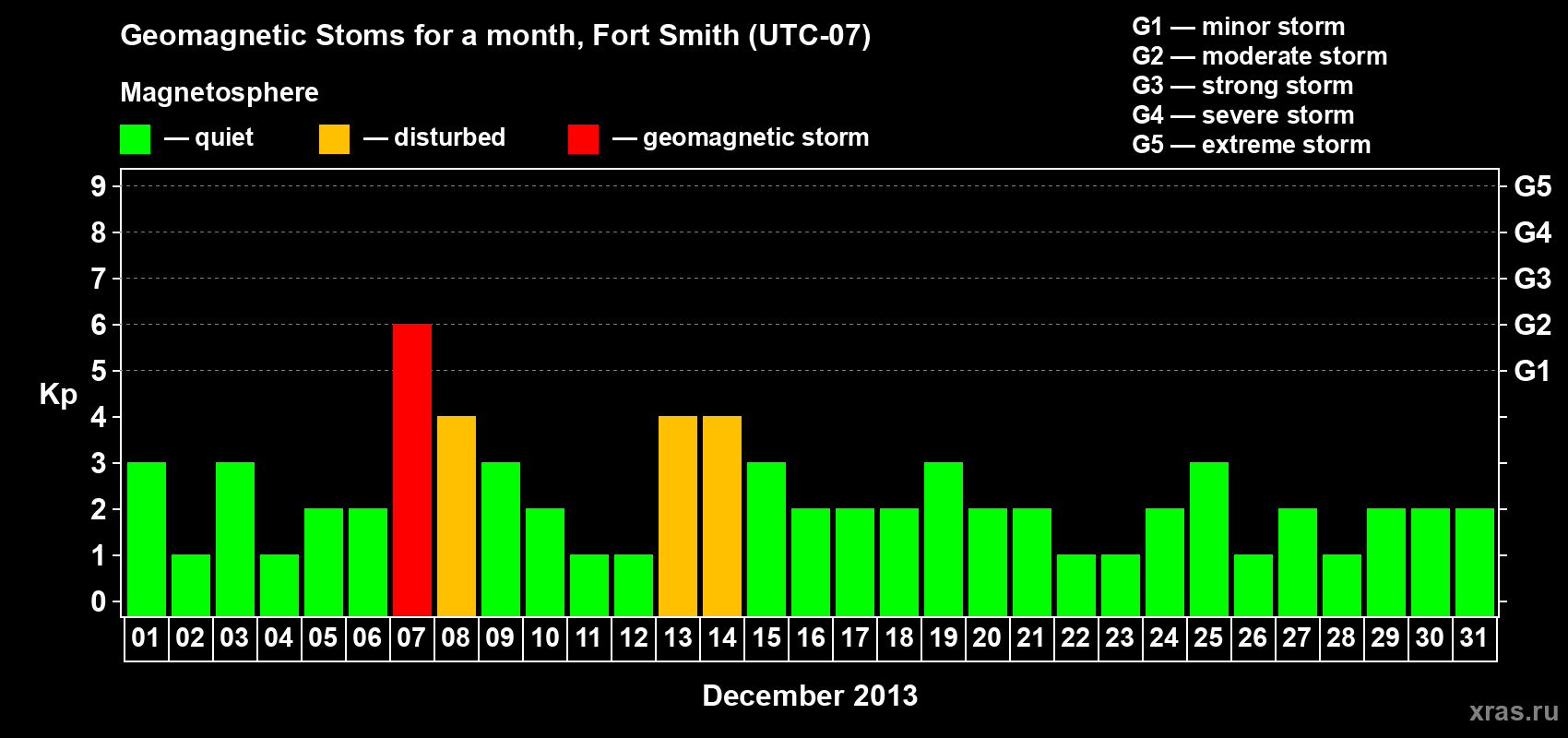Click the yellow disturbed legend swatch

point(334,139)
